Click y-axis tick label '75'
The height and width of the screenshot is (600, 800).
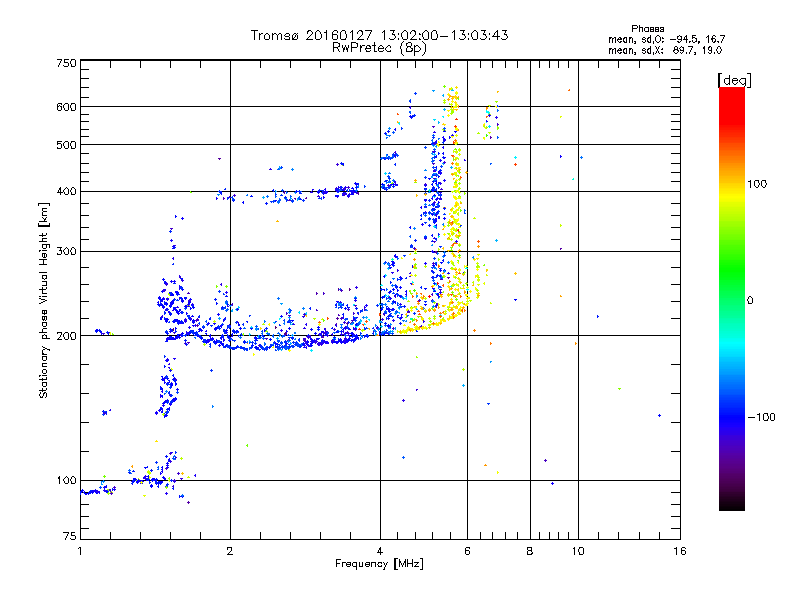click(70, 536)
